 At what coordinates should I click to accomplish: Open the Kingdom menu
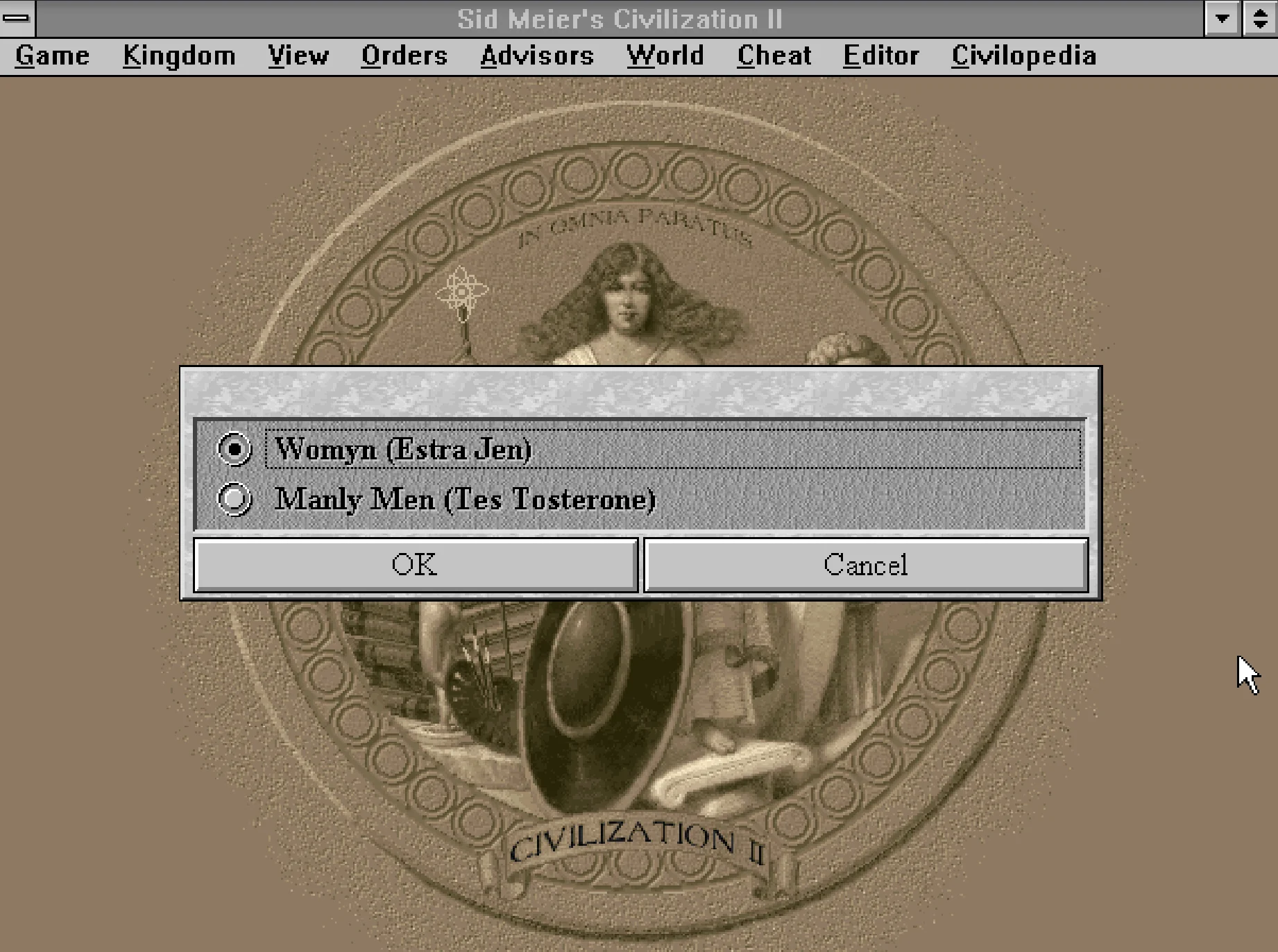coord(179,56)
